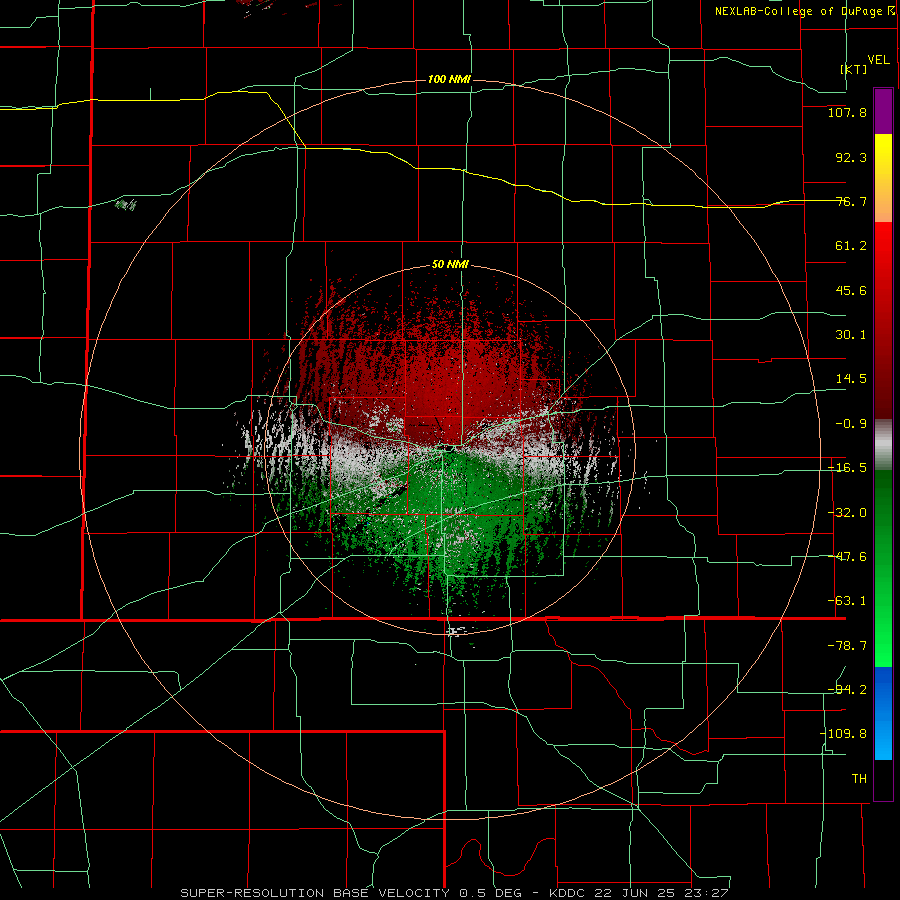
Task: Click the 107.8 value on velocity scale
Action: (847, 112)
